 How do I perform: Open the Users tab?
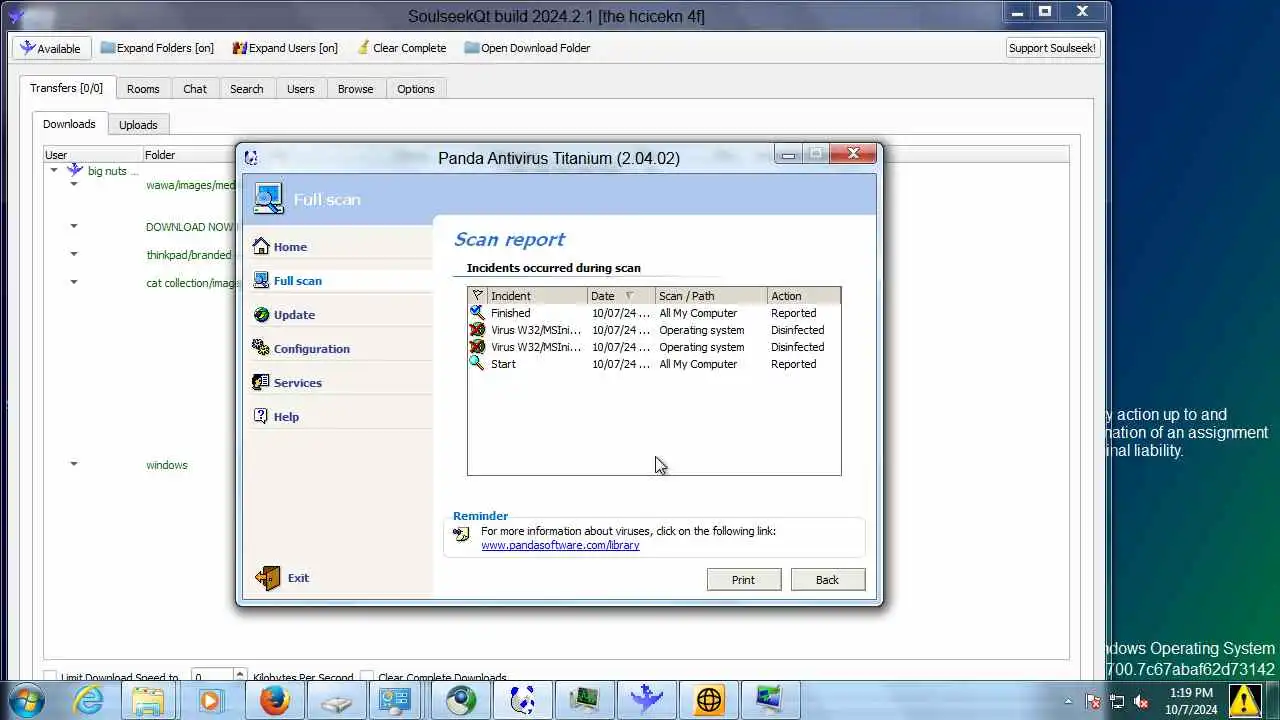[x=301, y=89]
